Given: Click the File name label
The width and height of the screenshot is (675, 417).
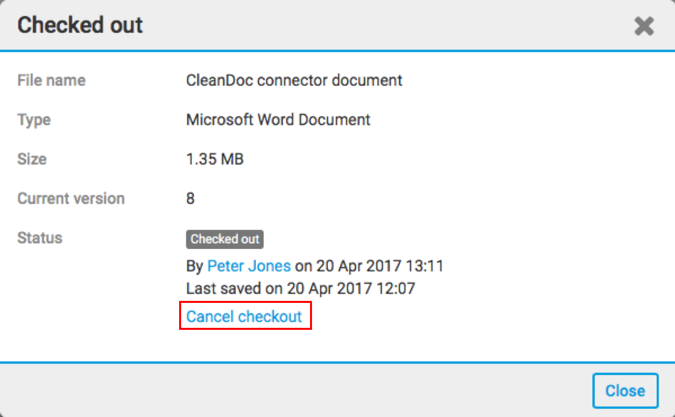Looking at the screenshot, I should [51, 80].
